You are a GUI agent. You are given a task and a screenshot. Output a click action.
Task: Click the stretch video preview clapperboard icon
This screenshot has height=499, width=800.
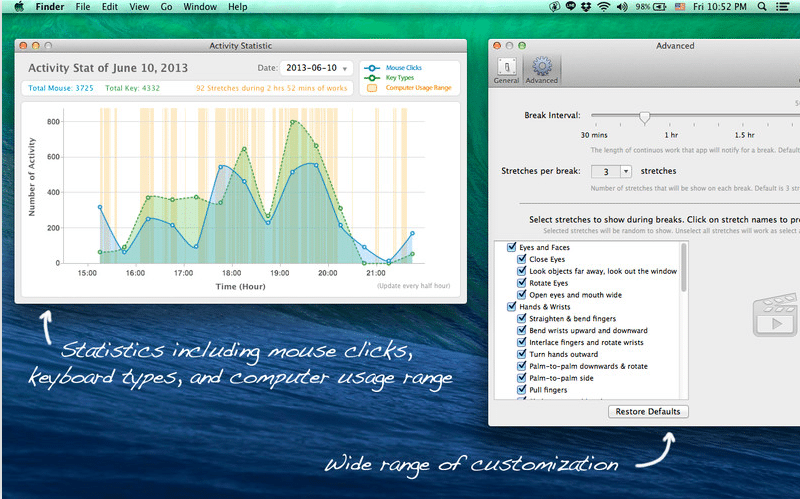pos(776,314)
